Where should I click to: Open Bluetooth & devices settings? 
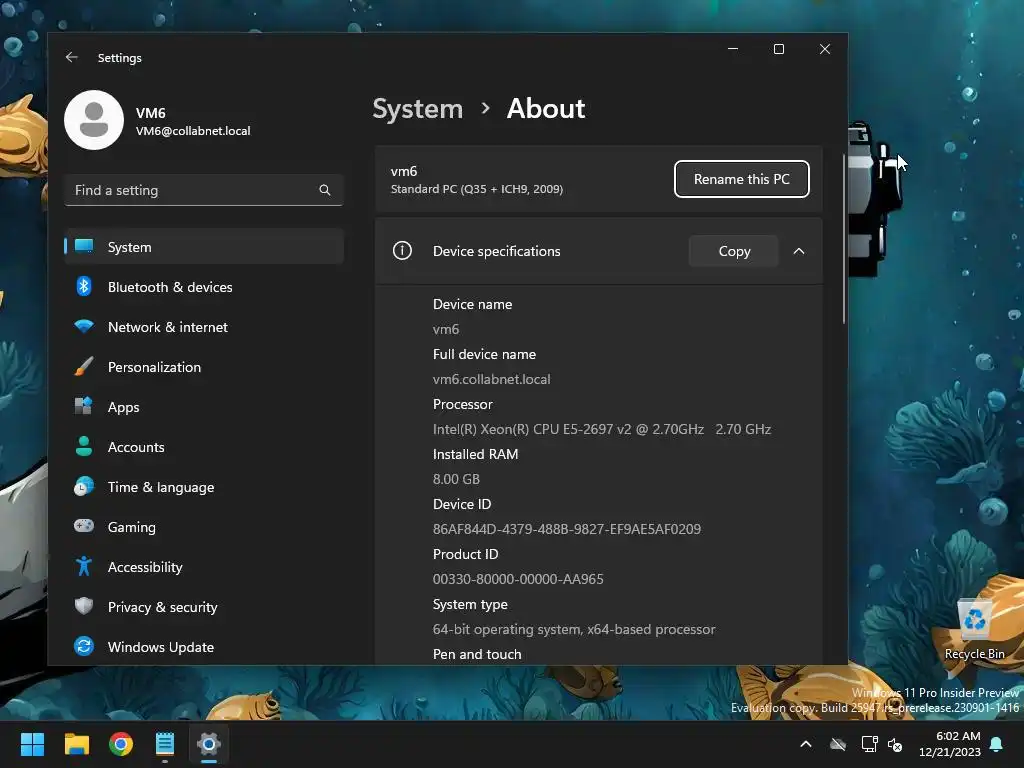pyautogui.click(x=204, y=287)
